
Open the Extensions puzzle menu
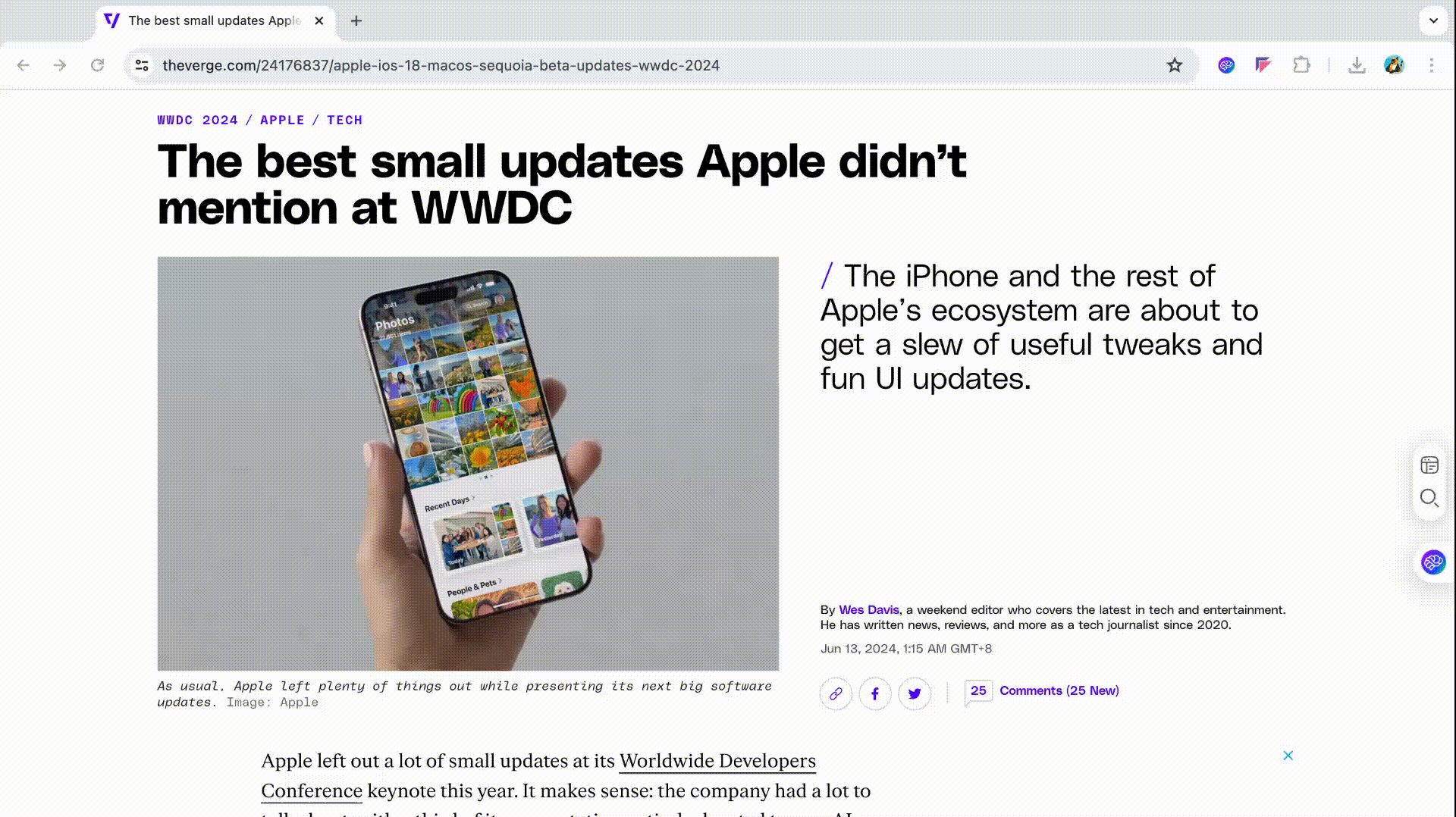click(1301, 65)
